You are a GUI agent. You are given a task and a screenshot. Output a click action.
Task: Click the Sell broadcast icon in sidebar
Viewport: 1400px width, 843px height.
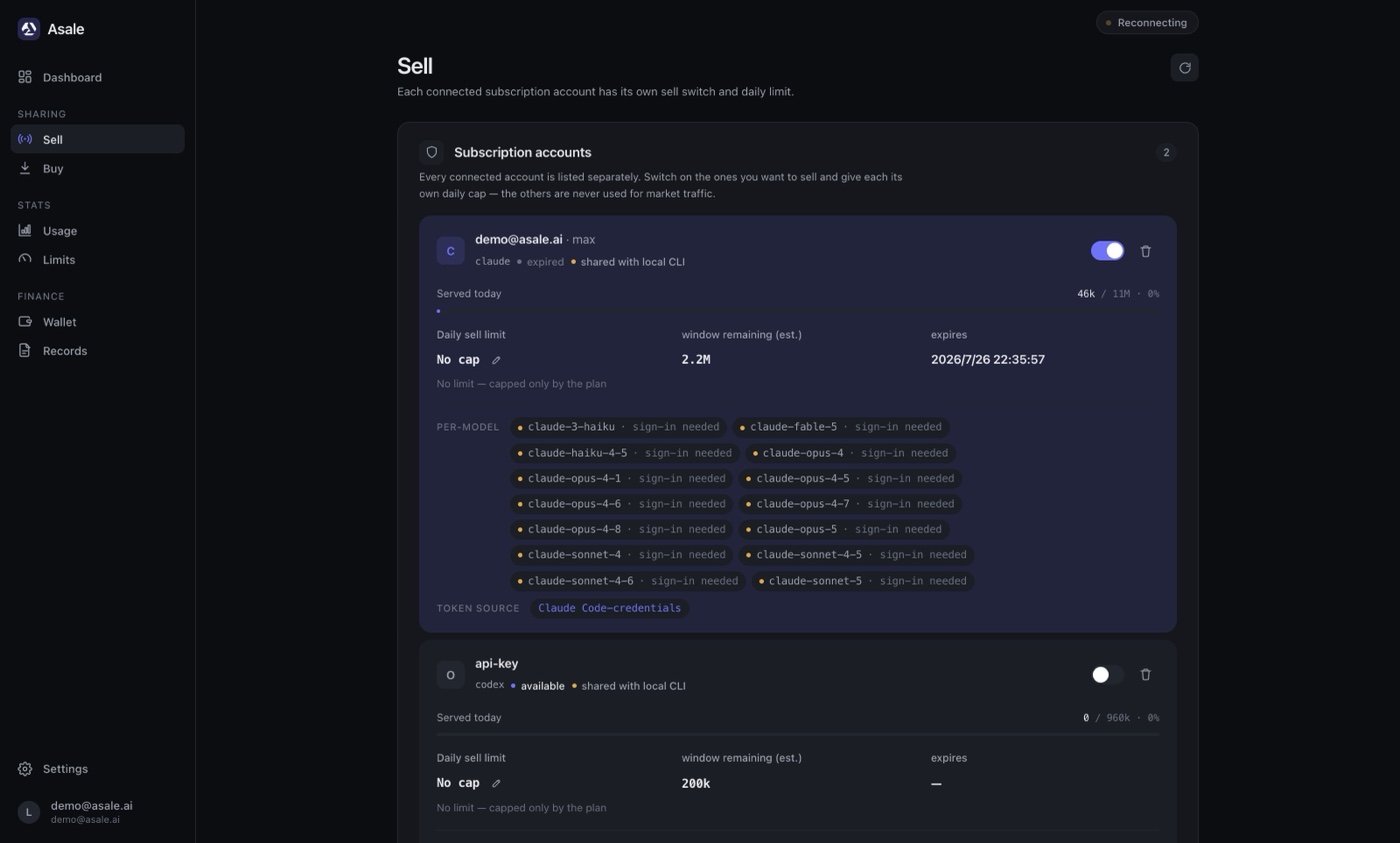(25, 139)
